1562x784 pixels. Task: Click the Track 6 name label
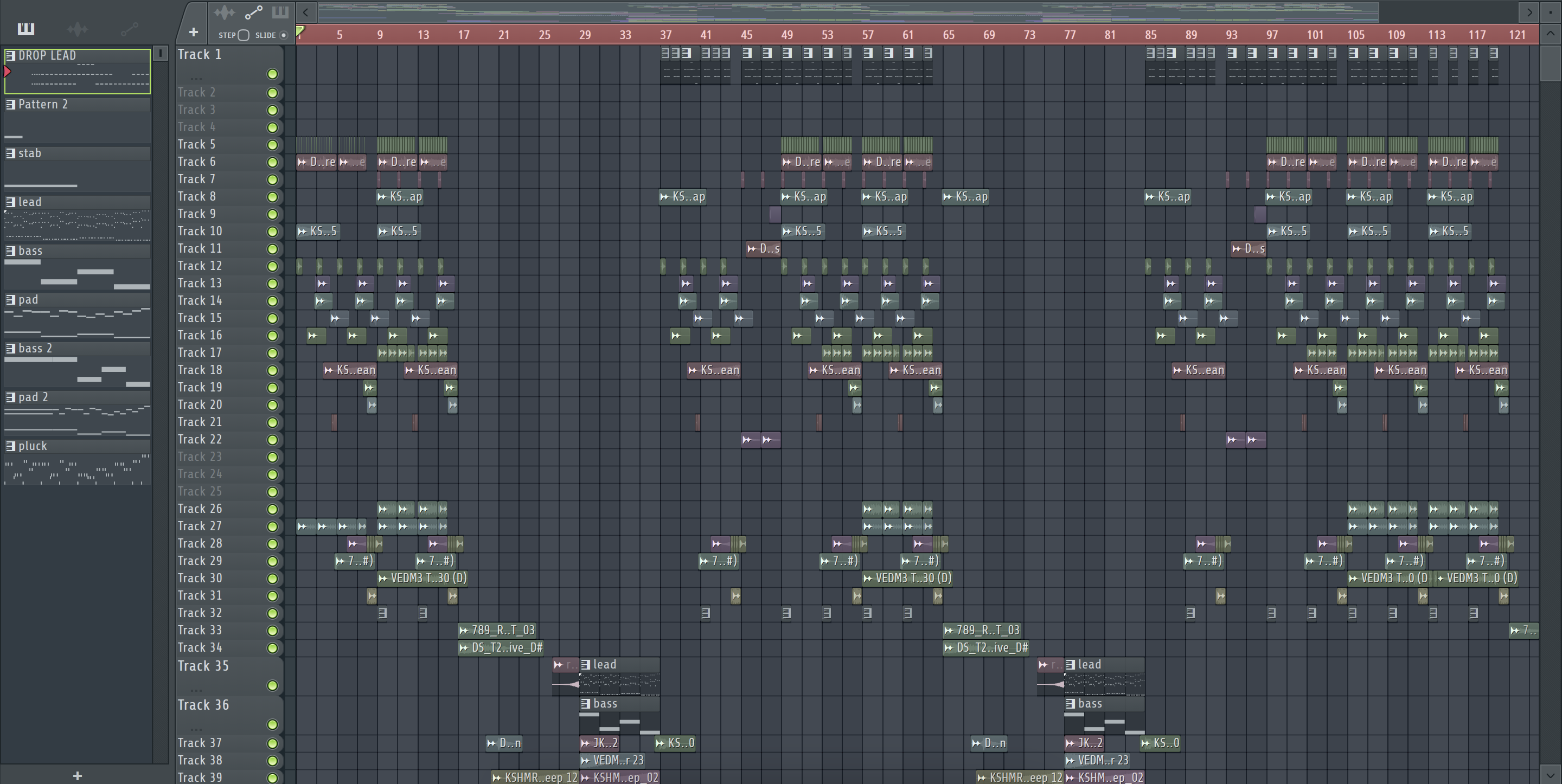(x=196, y=162)
